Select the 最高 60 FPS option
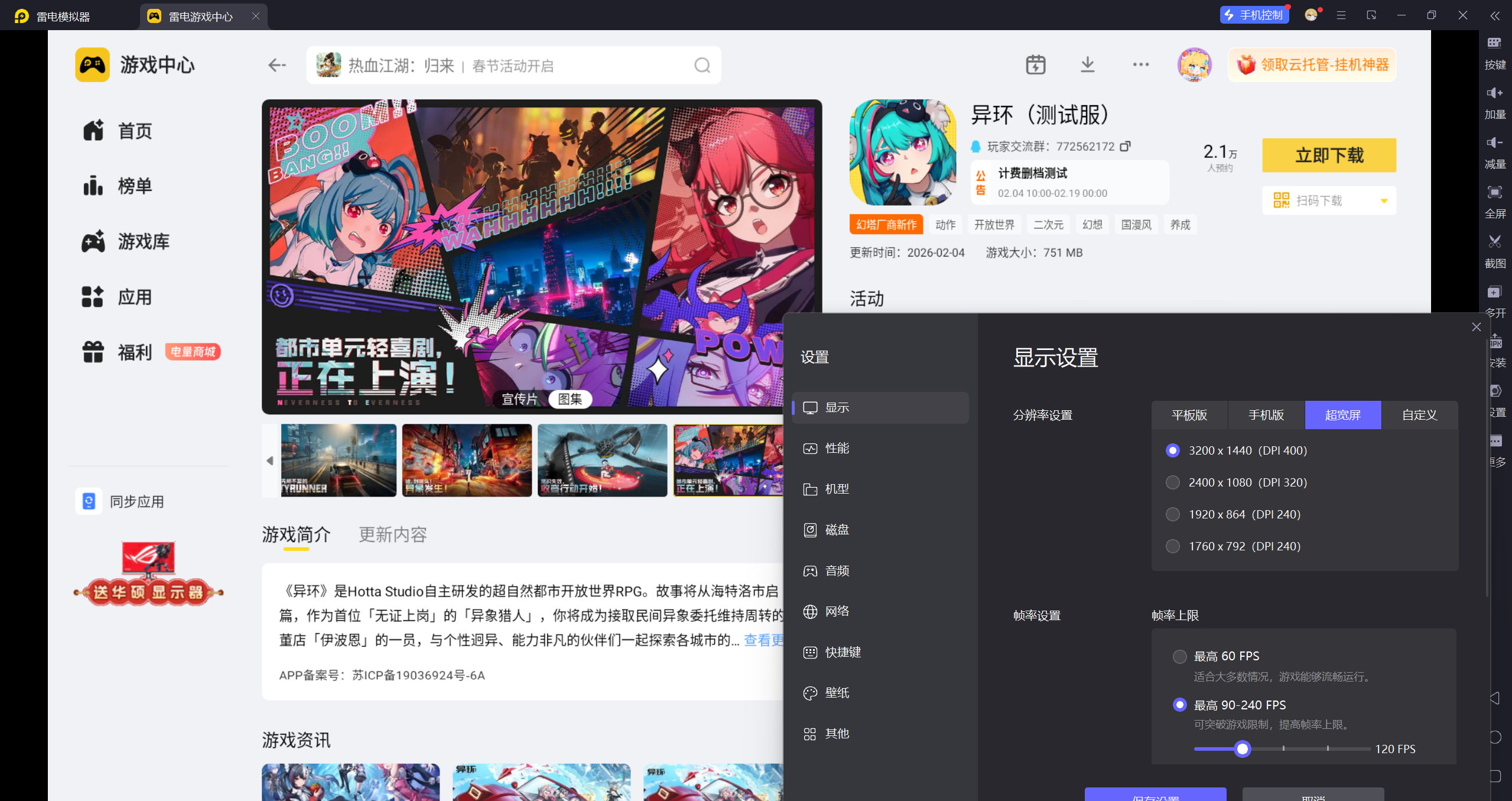The image size is (1512, 801). pos(1179,656)
